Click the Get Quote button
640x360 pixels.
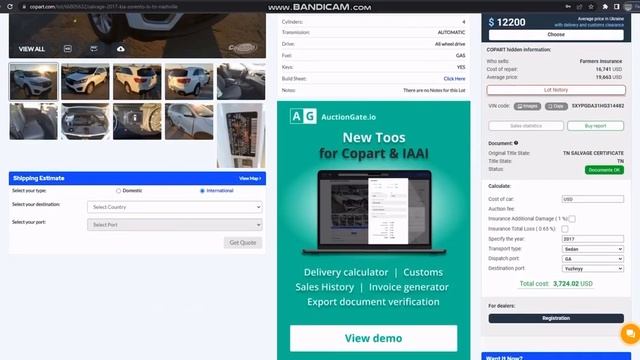click(243, 242)
